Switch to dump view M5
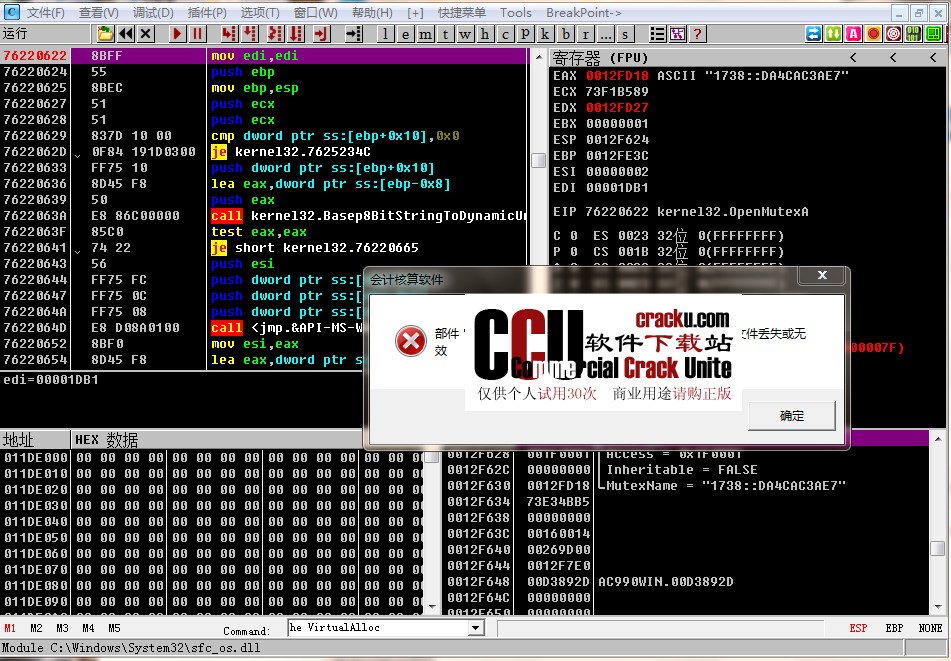Viewport: 951px width, 661px height. pyautogui.click(x=115, y=628)
